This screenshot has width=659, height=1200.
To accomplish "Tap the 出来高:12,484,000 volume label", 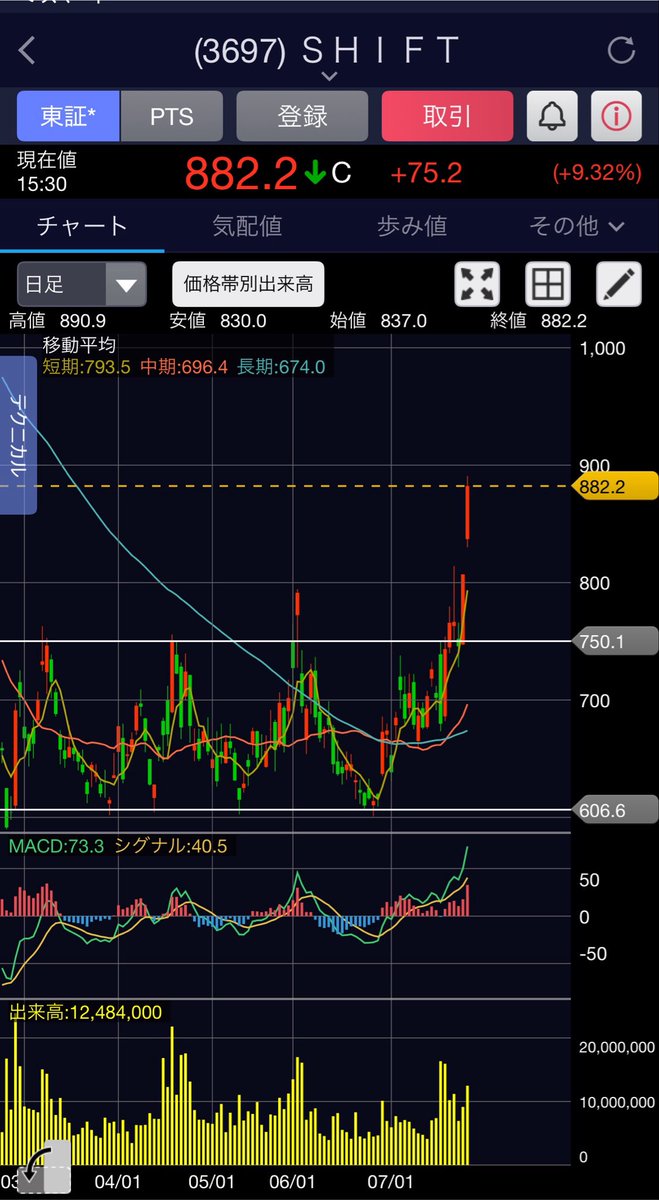I will [x=85, y=1013].
